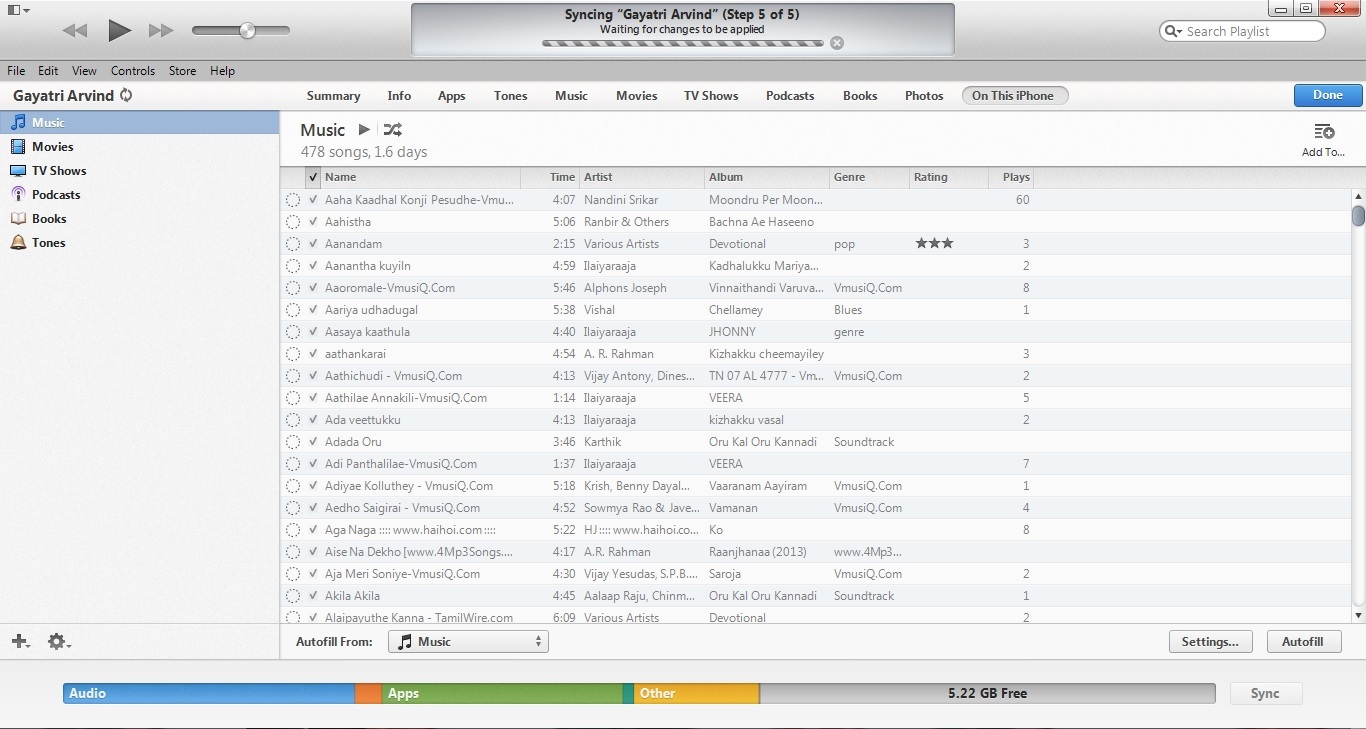
Task: Sort songs by the Plays column header
Action: [x=1012, y=177]
